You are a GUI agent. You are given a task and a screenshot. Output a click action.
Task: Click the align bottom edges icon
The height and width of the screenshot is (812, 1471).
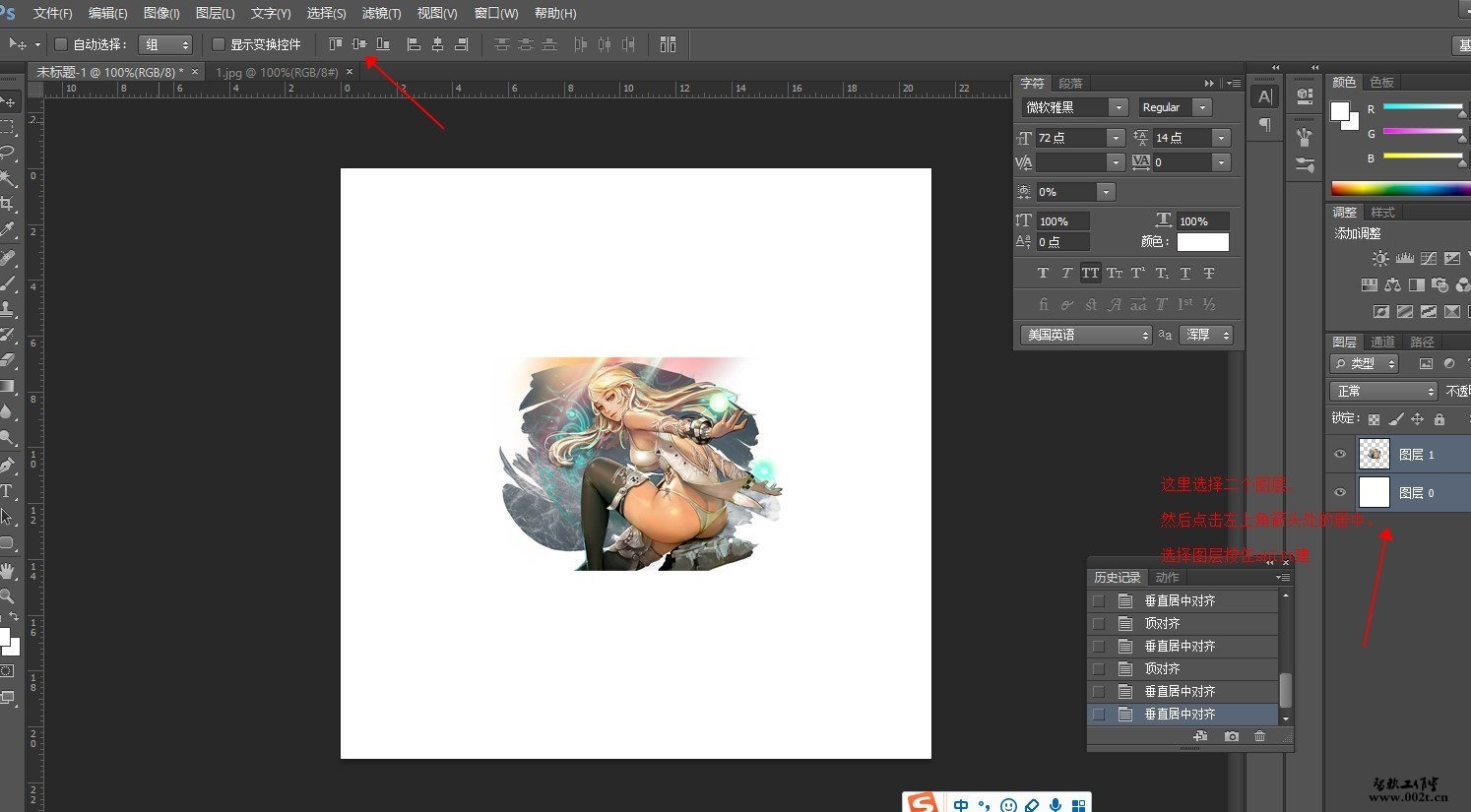(383, 44)
